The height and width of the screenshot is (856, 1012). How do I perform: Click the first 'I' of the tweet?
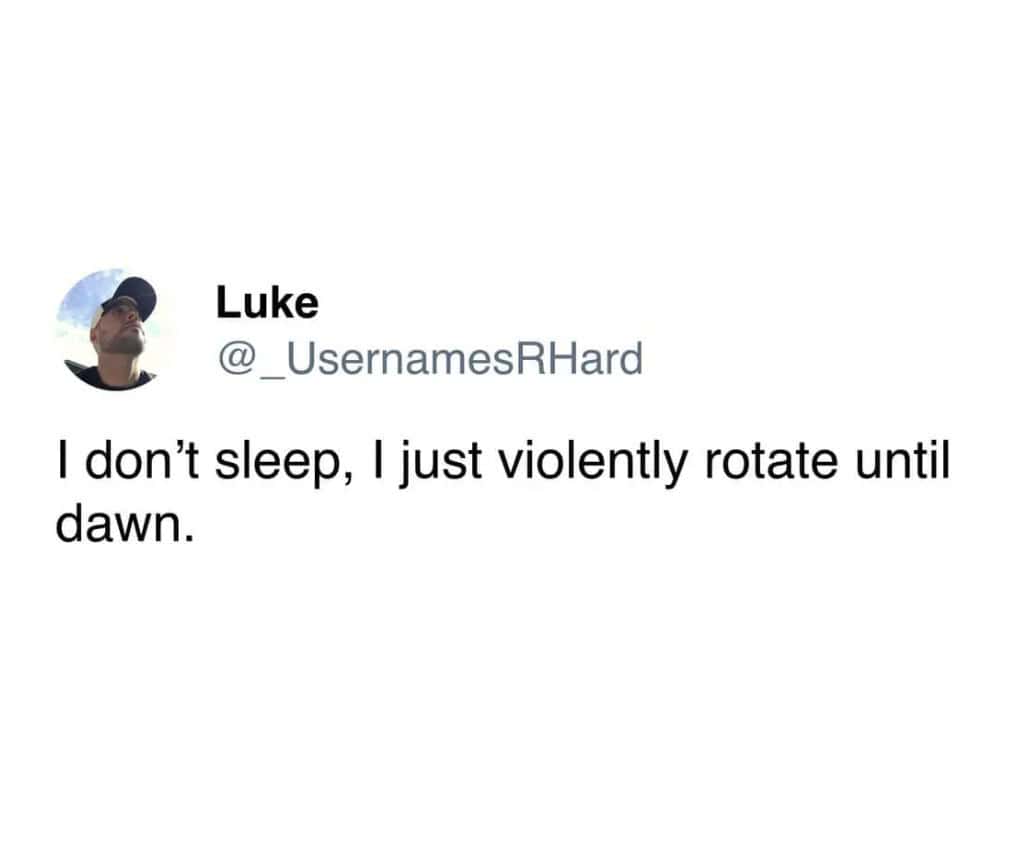pos(62,461)
